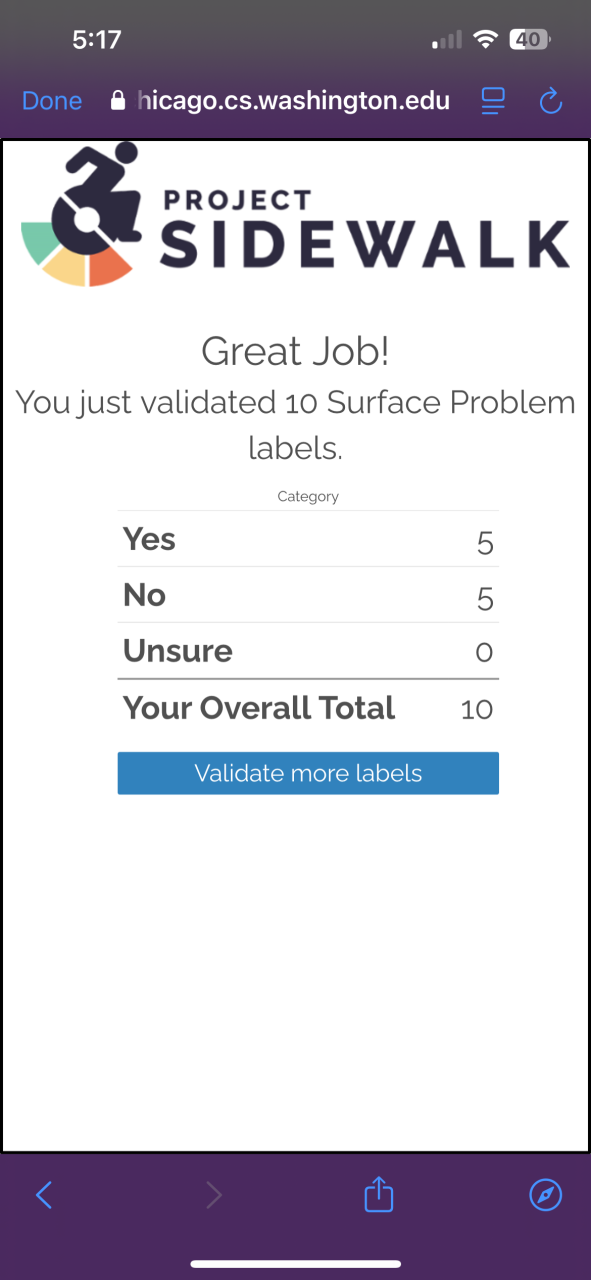Tap the Done button in browser header
Screen dimensions: 591x1280
pos(52,101)
